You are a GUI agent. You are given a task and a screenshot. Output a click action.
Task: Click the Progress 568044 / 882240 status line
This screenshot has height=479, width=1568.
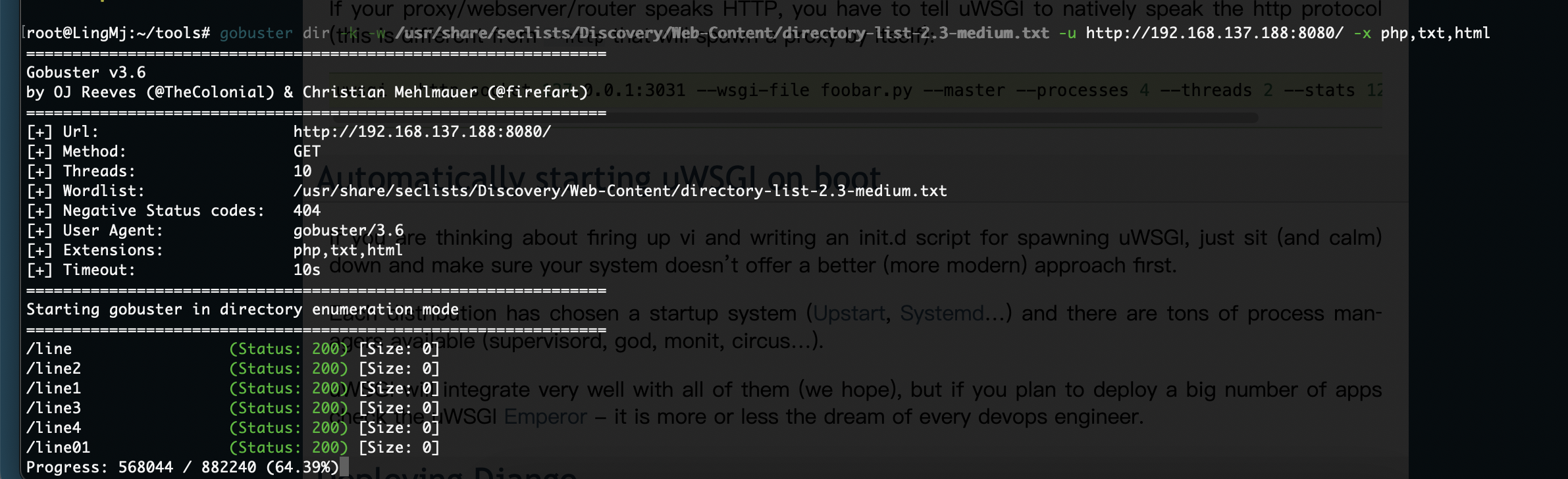point(182,467)
